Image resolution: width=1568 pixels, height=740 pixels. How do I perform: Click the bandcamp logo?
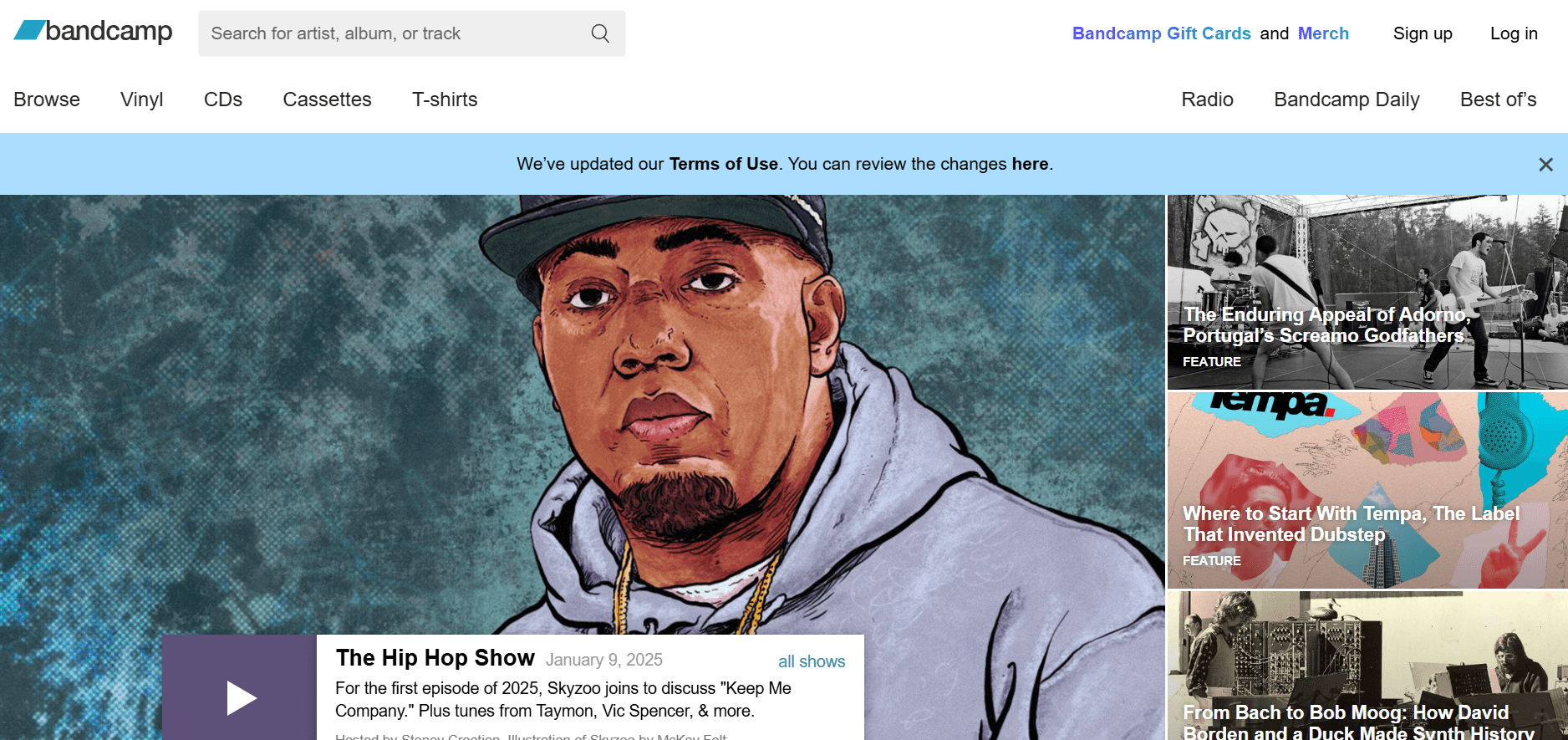(93, 31)
